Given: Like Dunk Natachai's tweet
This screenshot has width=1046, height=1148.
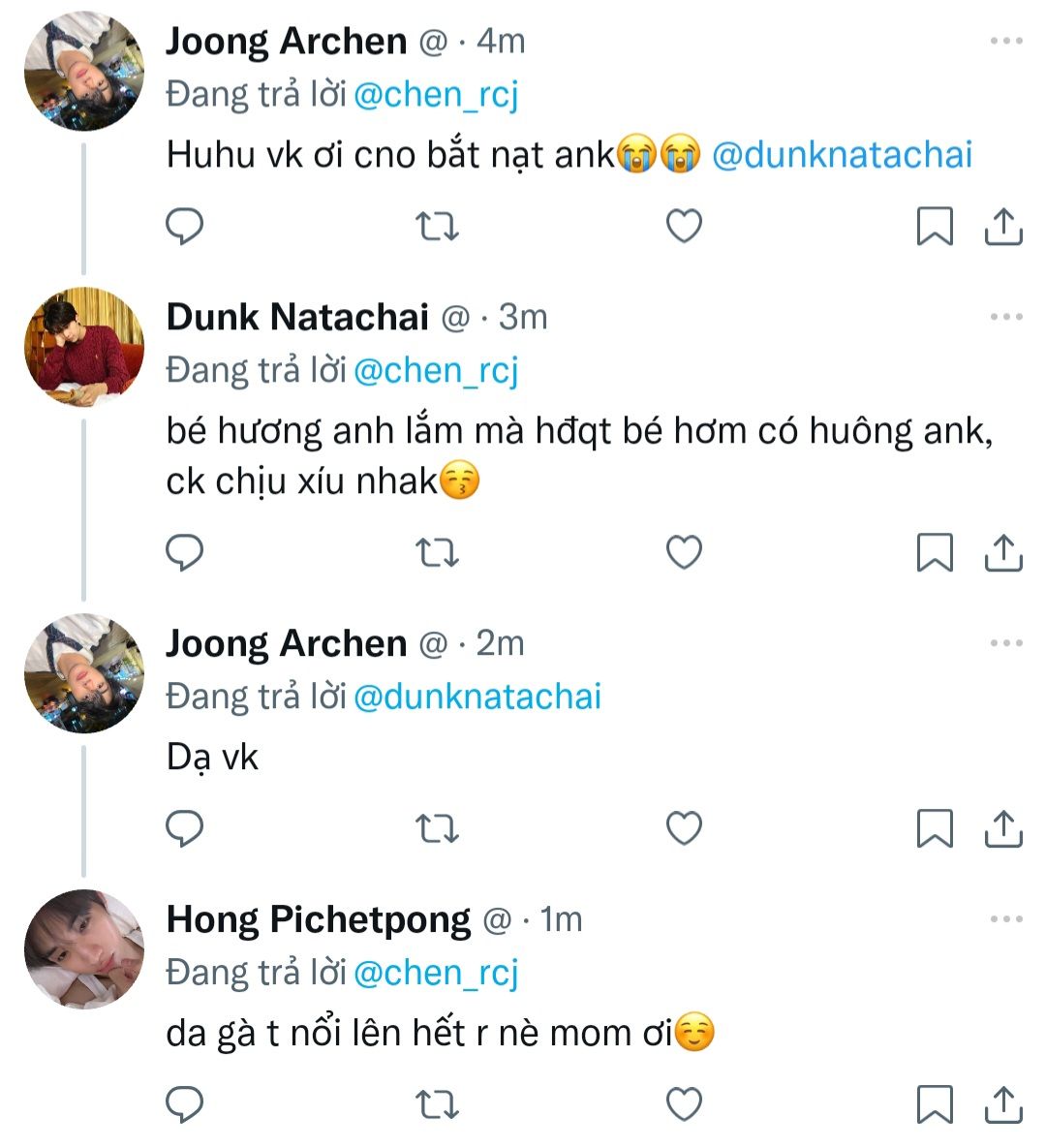Looking at the screenshot, I should tap(685, 552).
